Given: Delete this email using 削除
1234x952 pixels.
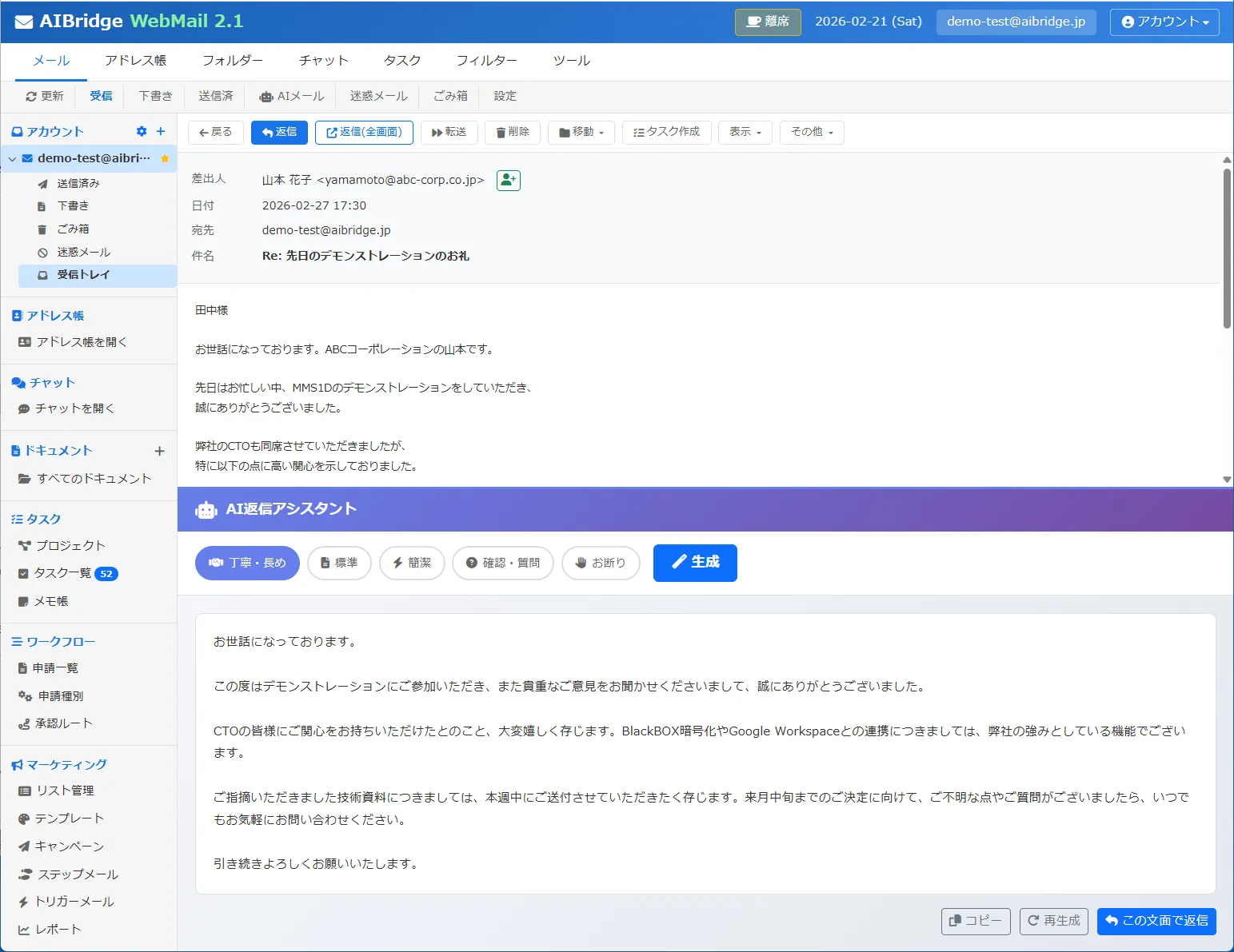Looking at the screenshot, I should (x=512, y=133).
